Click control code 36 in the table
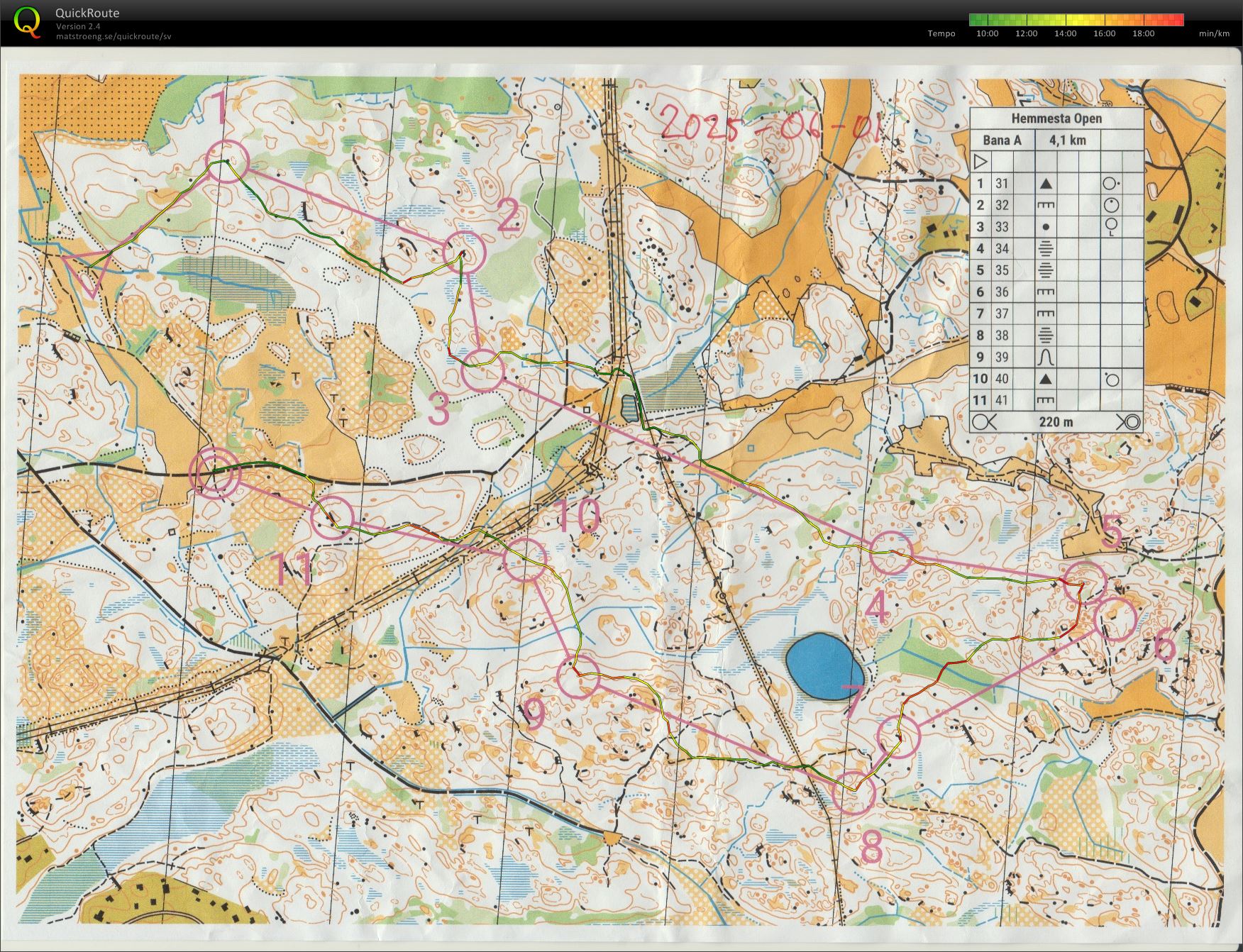 (x=1001, y=292)
